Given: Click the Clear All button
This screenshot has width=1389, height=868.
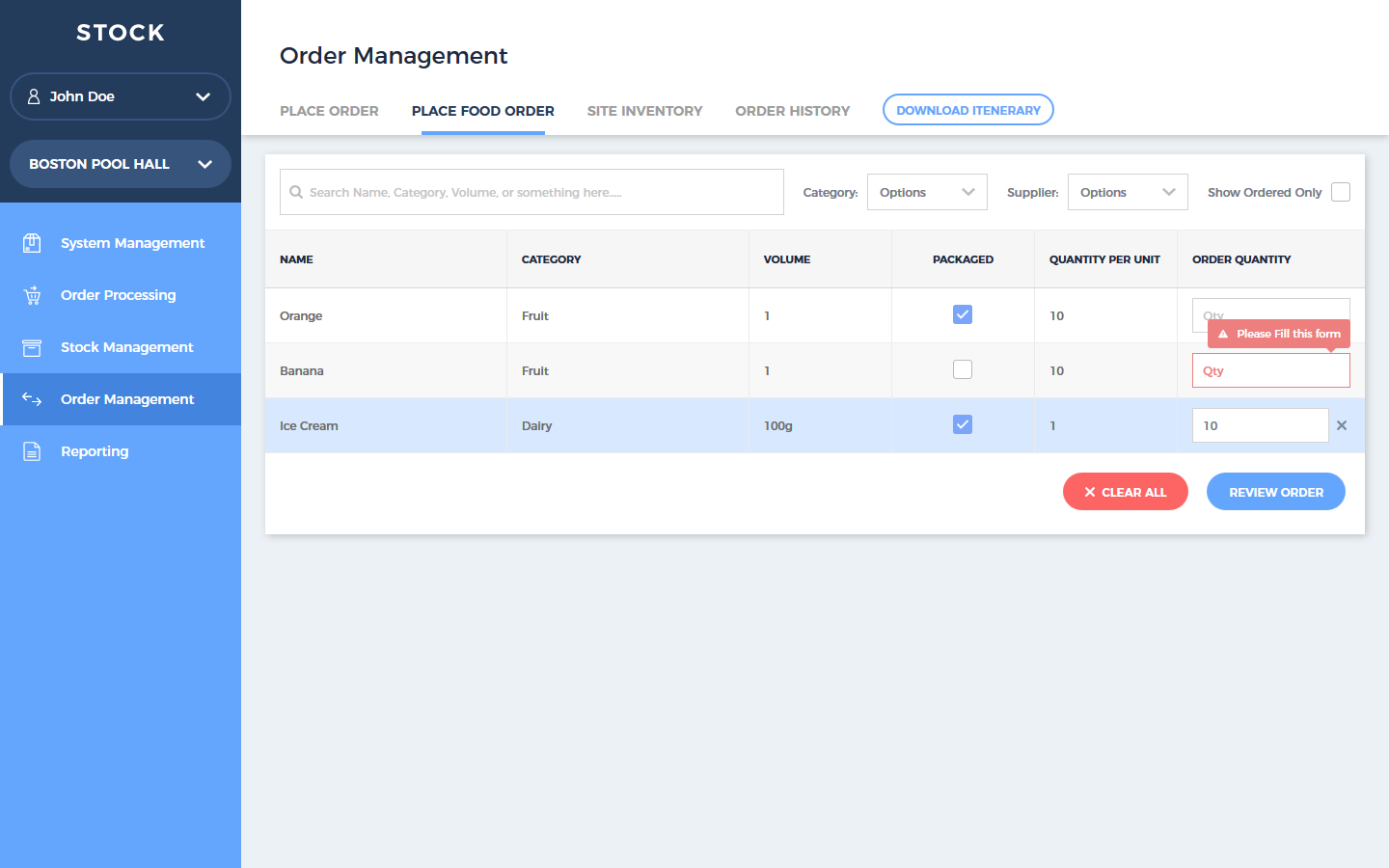Looking at the screenshot, I should pyautogui.click(x=1125, y=492).
